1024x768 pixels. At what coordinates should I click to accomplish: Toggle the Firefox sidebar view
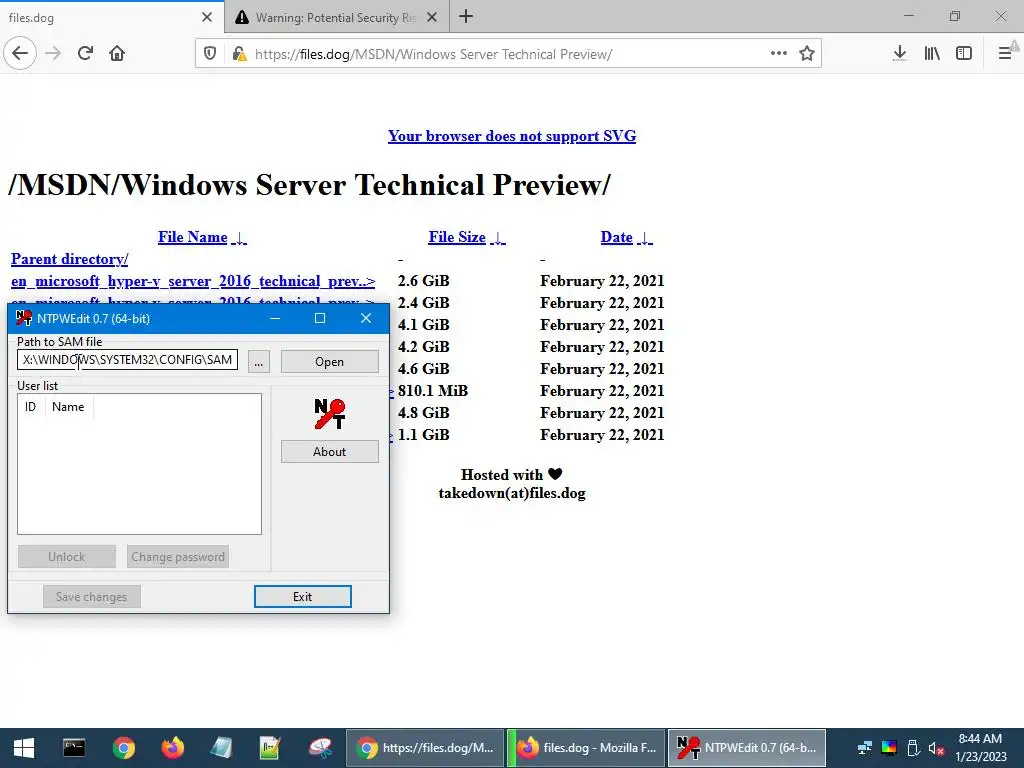pyautogui.click(x=964, y=53)
